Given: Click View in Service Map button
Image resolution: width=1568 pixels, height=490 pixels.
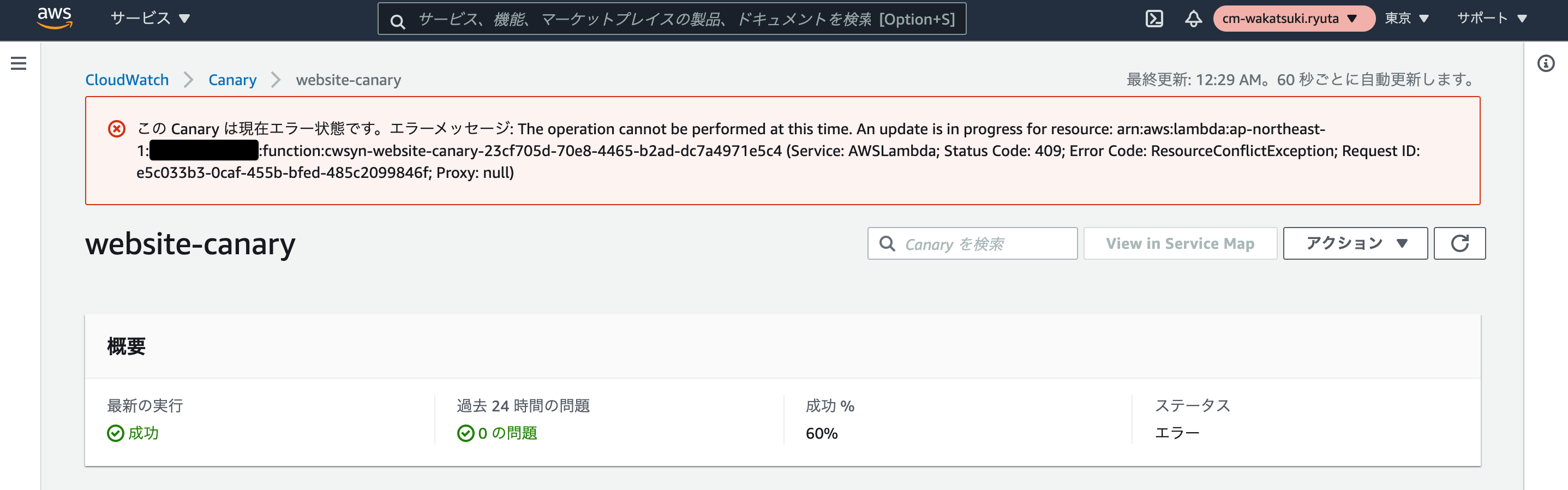Looking at the screenshot, I should point(1180,243).
